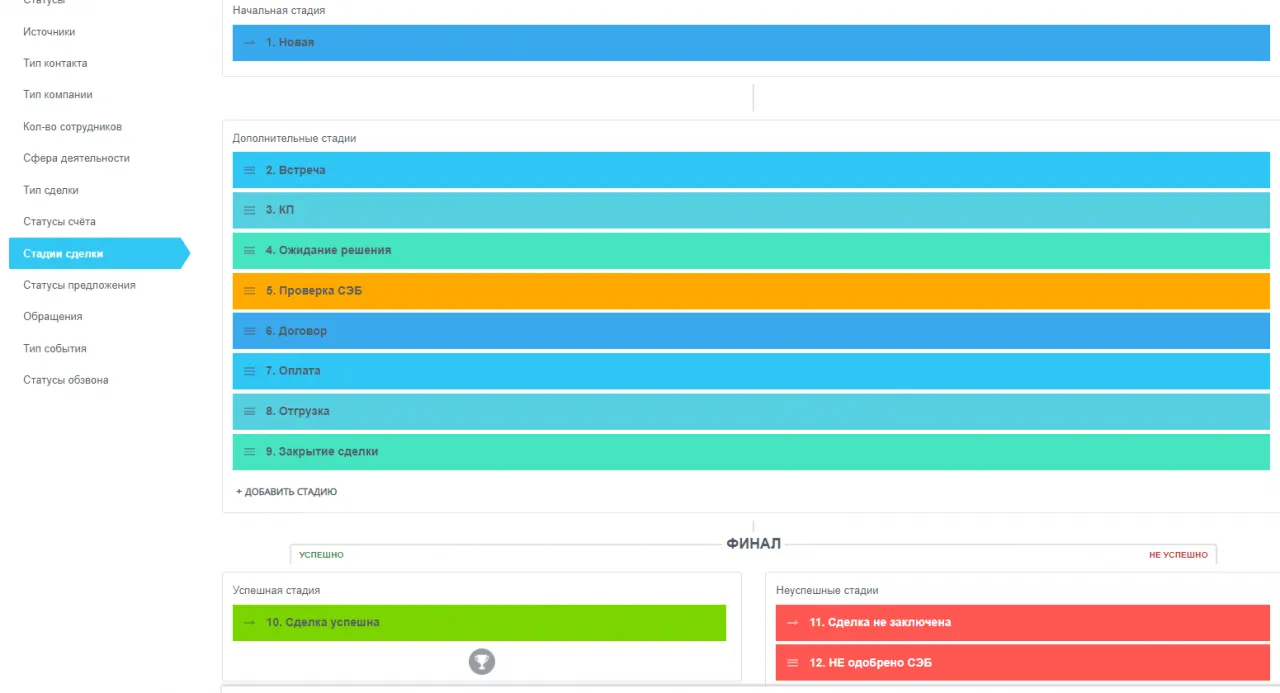Click drag handle icon of stage 3. КП
The image size is (1280, 693).
[250, 210]
